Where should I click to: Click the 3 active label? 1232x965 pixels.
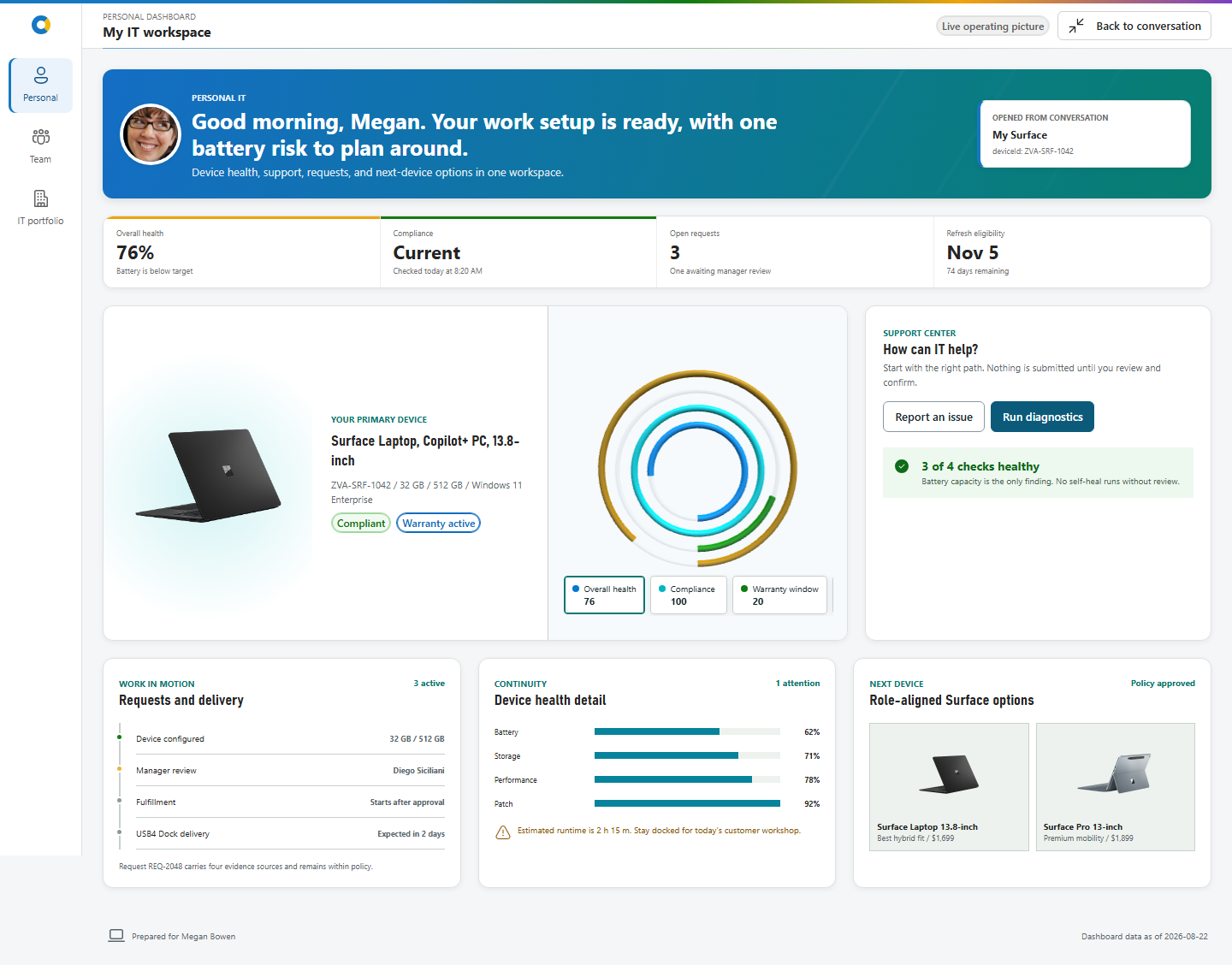click(x=429, y=684)
